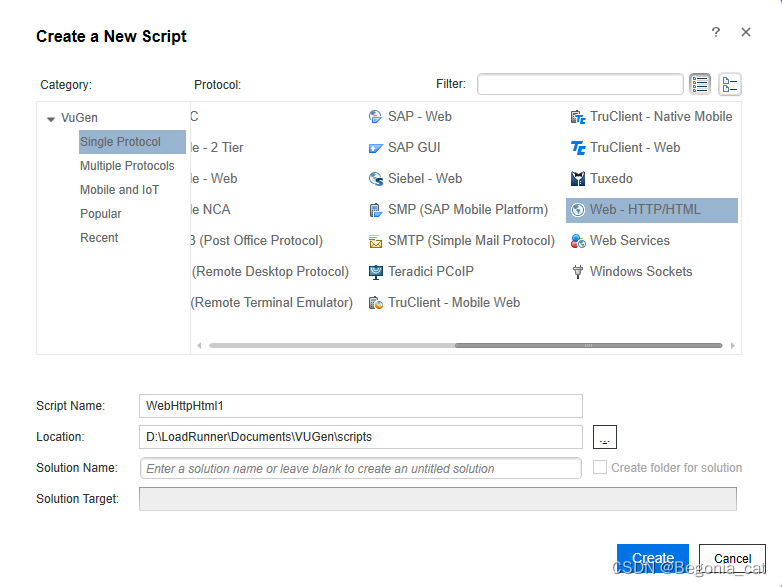Open the Multiple Protocols category
Screen dimensions: 782x587
click(x=127, y=166)
